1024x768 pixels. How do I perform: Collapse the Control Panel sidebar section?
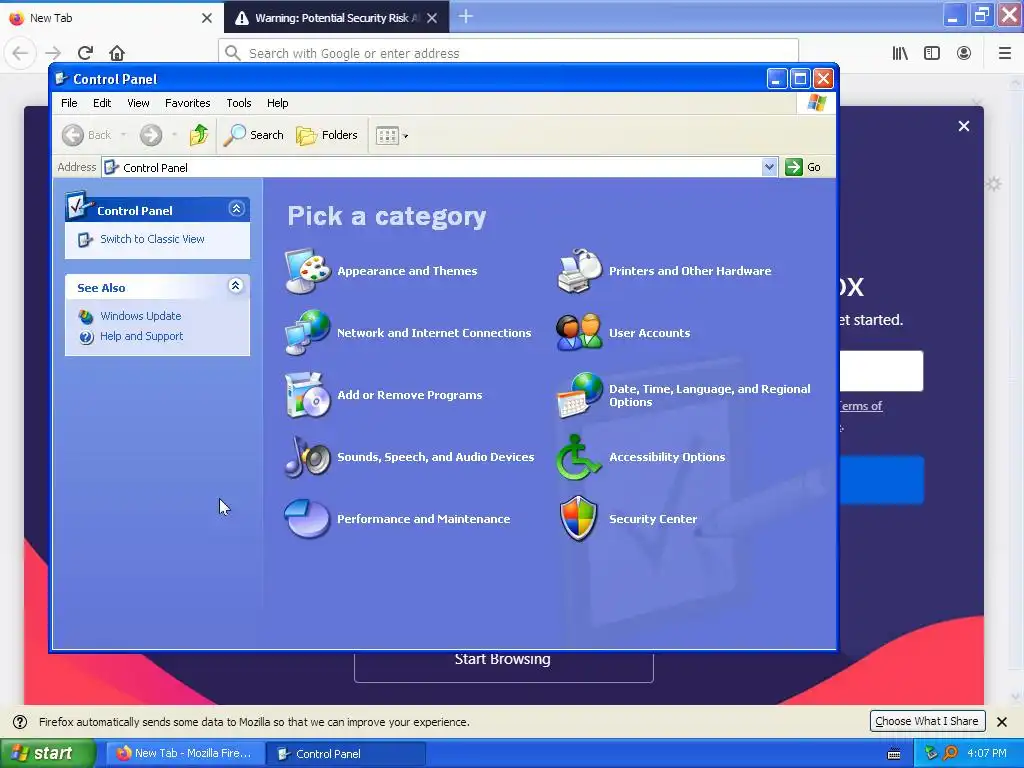click(236, 208)
